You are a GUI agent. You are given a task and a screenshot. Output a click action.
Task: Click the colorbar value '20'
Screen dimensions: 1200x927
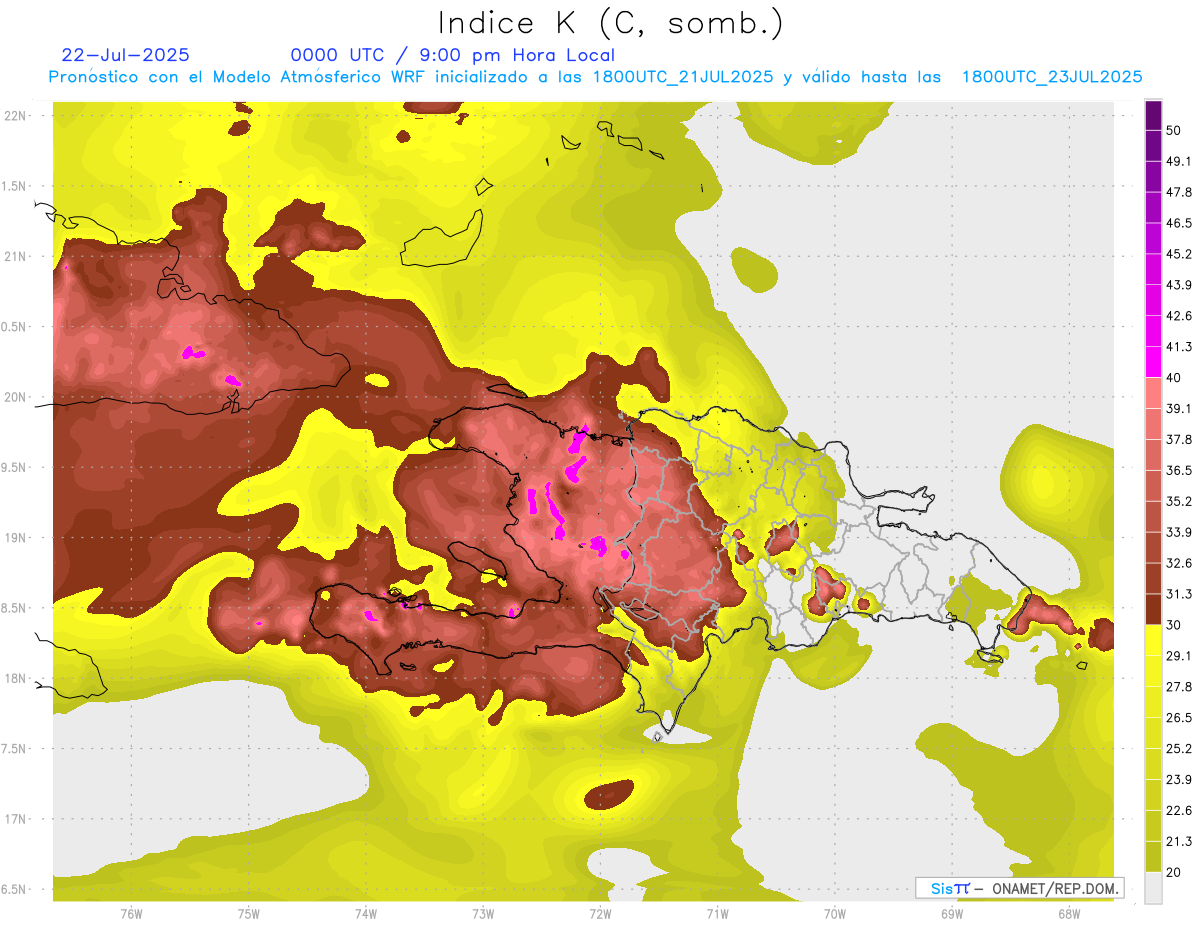1174,872
